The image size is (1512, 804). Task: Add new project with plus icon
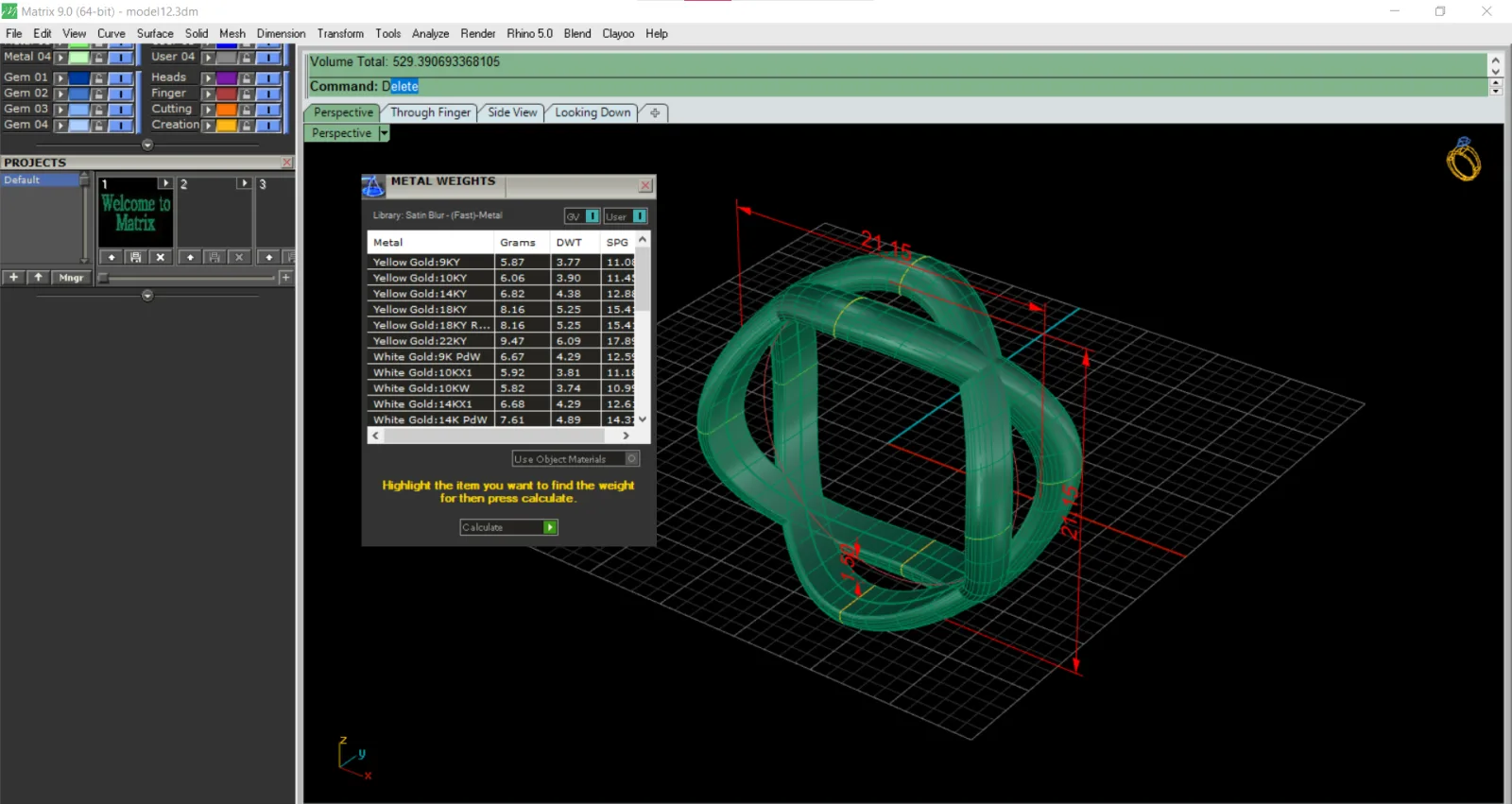pyautogui.click(x=13, y=278)
